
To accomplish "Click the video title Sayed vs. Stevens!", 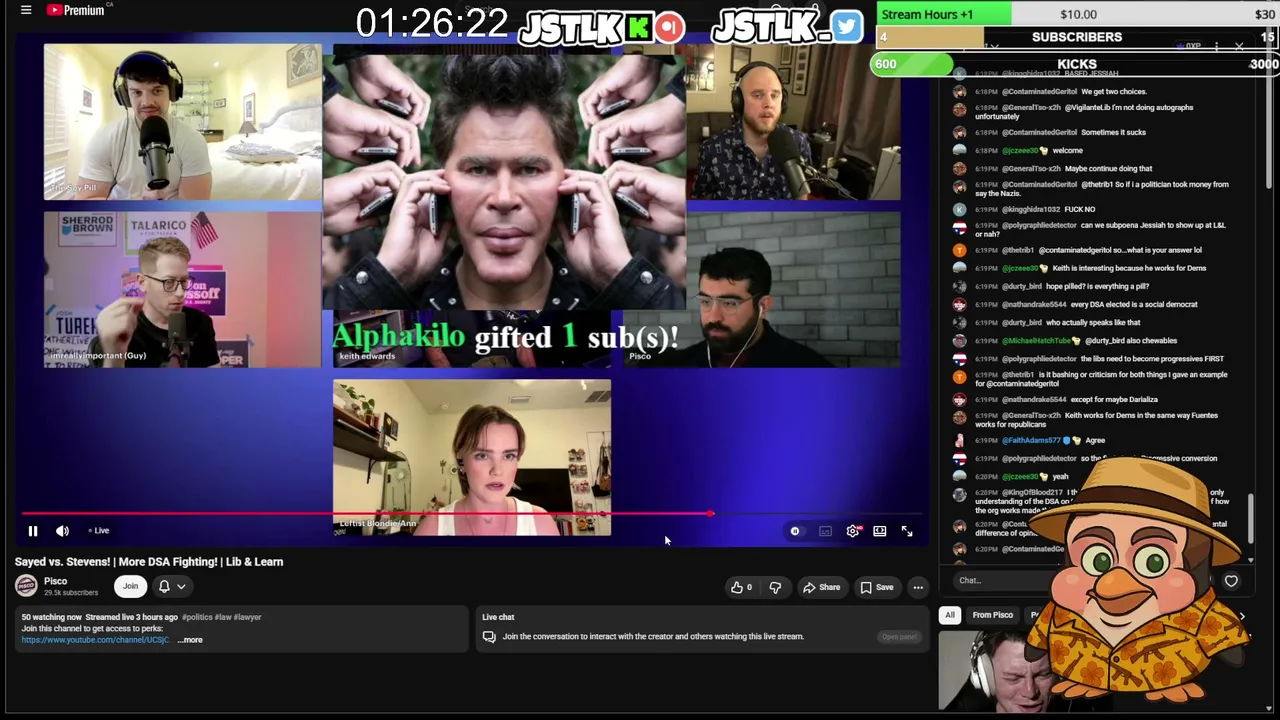I will tap(149, 562).
